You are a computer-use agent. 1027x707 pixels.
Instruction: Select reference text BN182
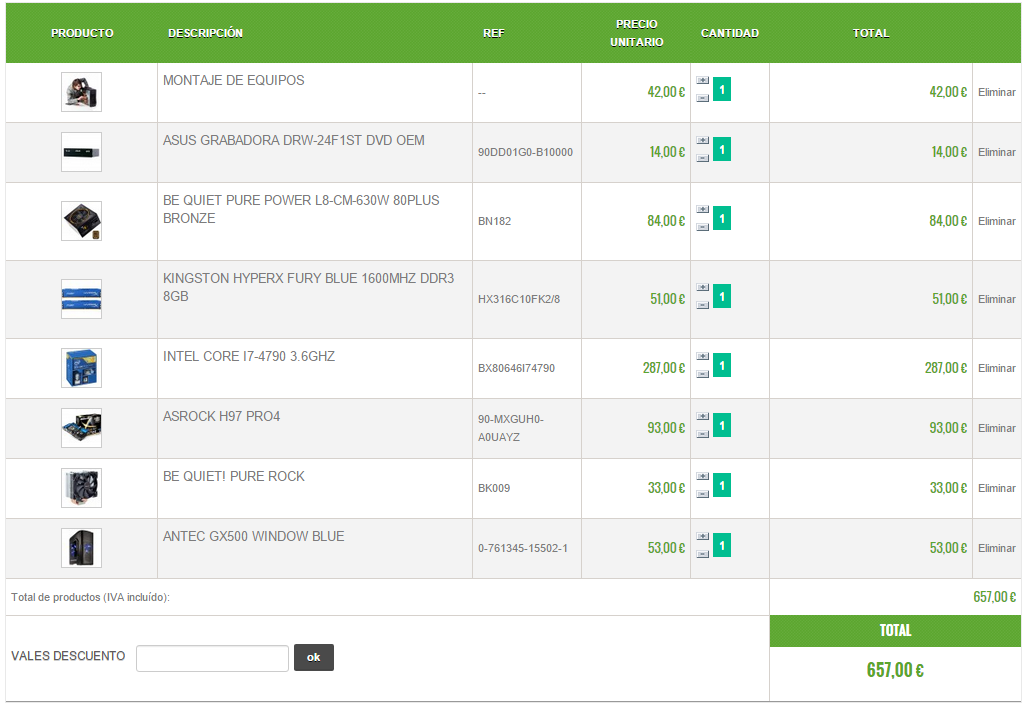click(495, 221)
